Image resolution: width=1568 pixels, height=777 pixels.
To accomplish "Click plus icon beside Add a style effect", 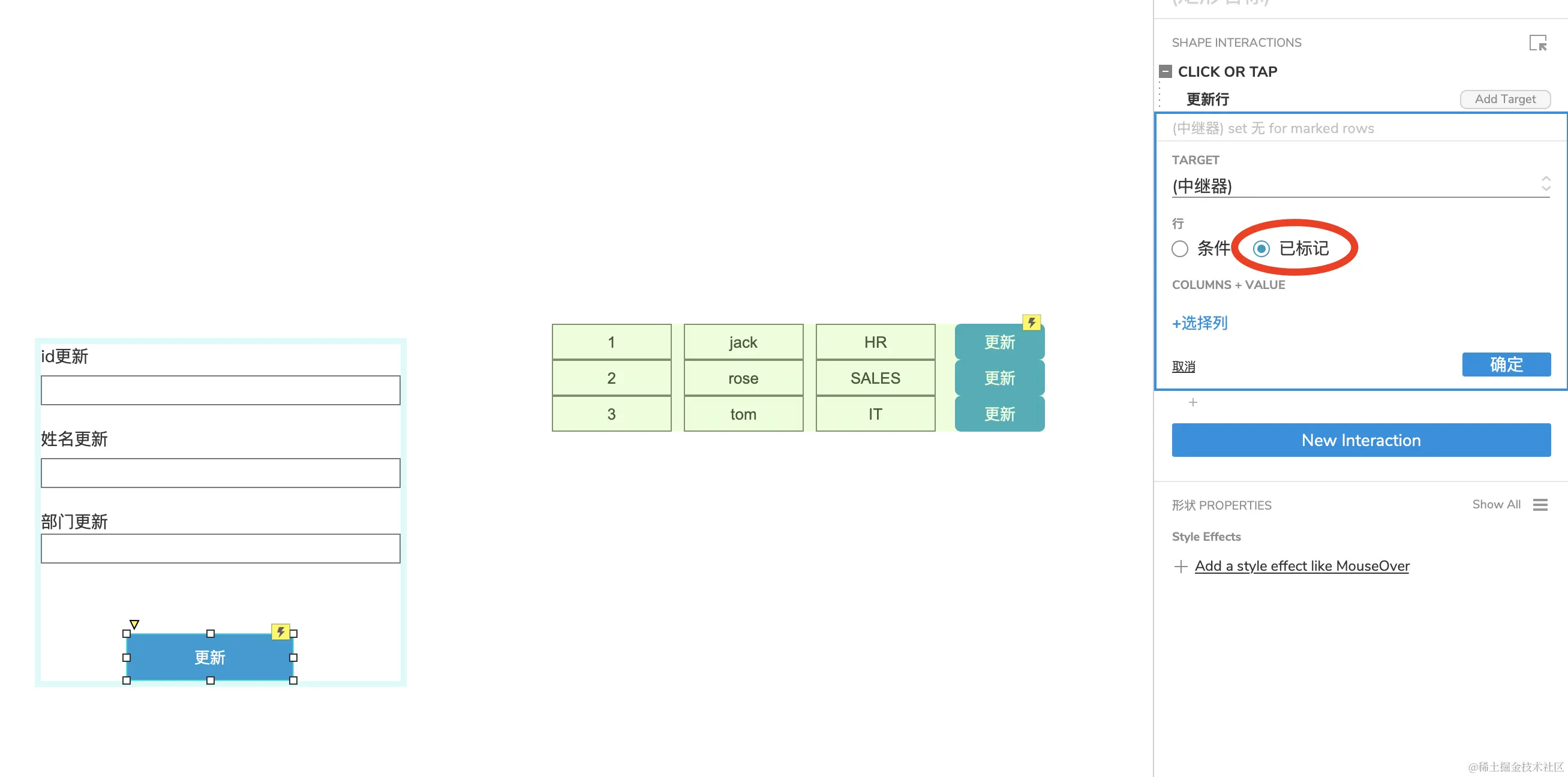I will [x=1180, y=567].
